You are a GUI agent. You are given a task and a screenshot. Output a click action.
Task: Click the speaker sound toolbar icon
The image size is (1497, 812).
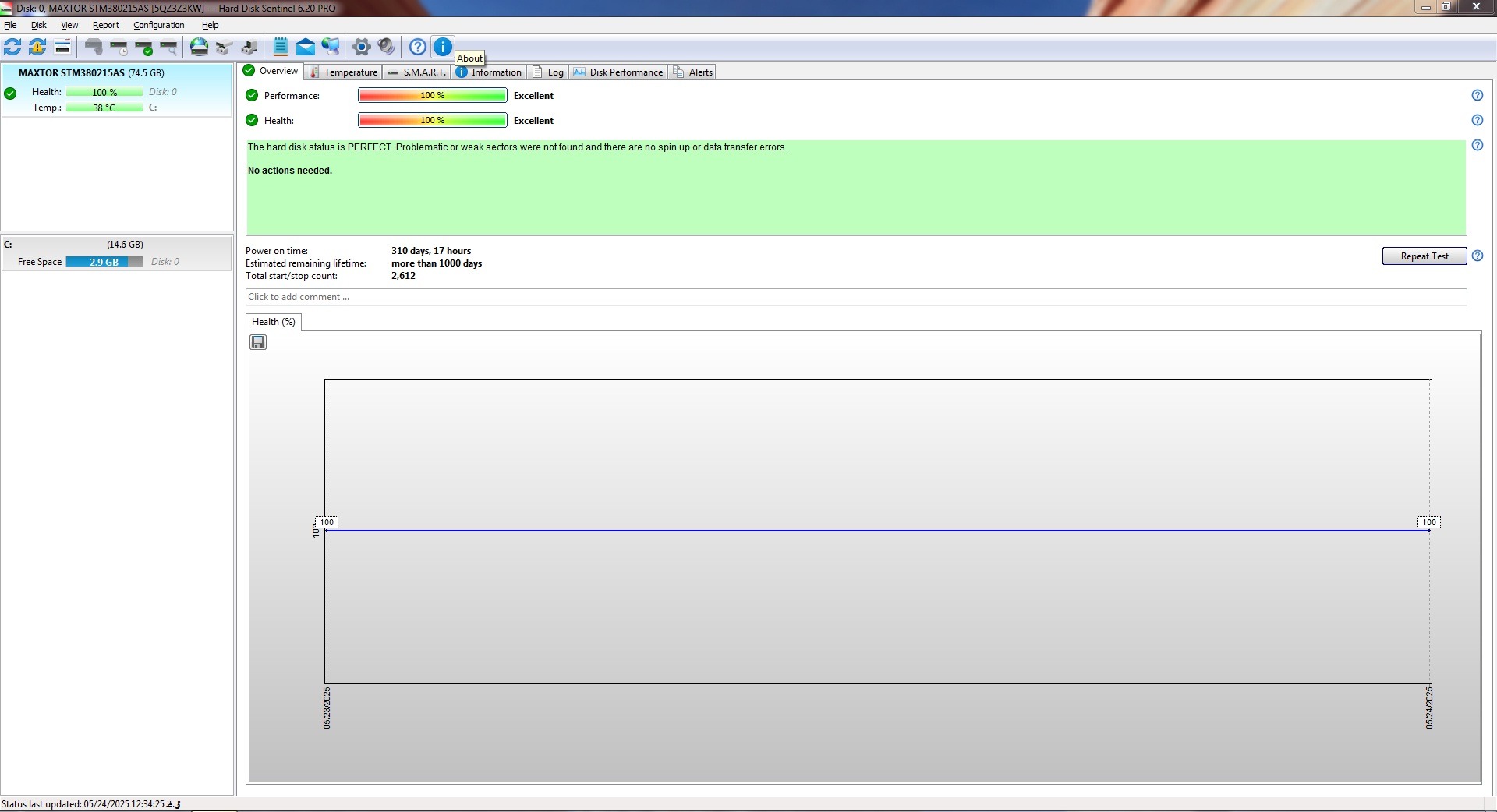[x=386, y=47]
